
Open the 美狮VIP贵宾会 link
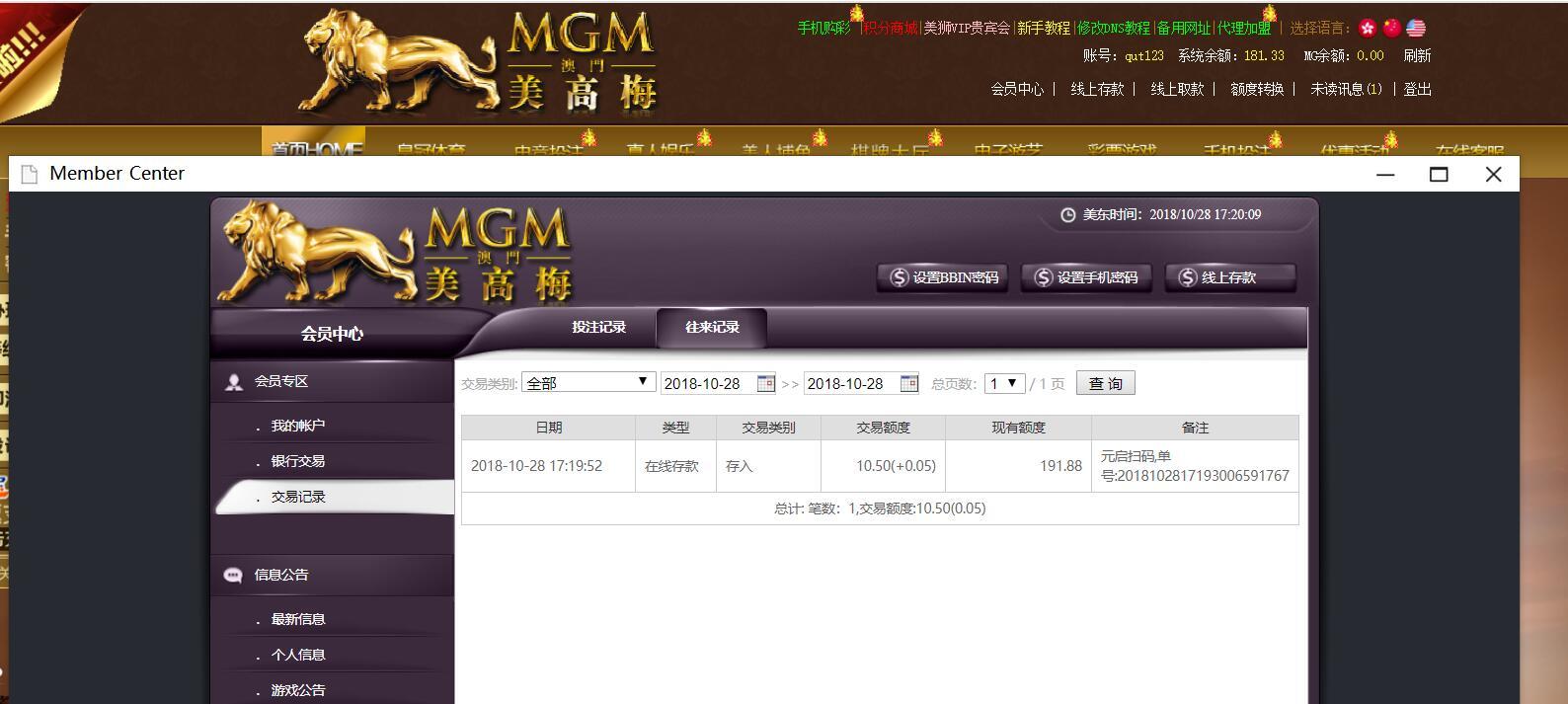coord(967,28)
